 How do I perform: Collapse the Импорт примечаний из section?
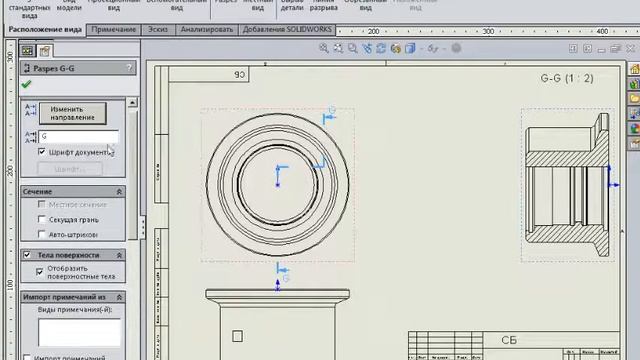pyautogui.click(x=119, y=297)
